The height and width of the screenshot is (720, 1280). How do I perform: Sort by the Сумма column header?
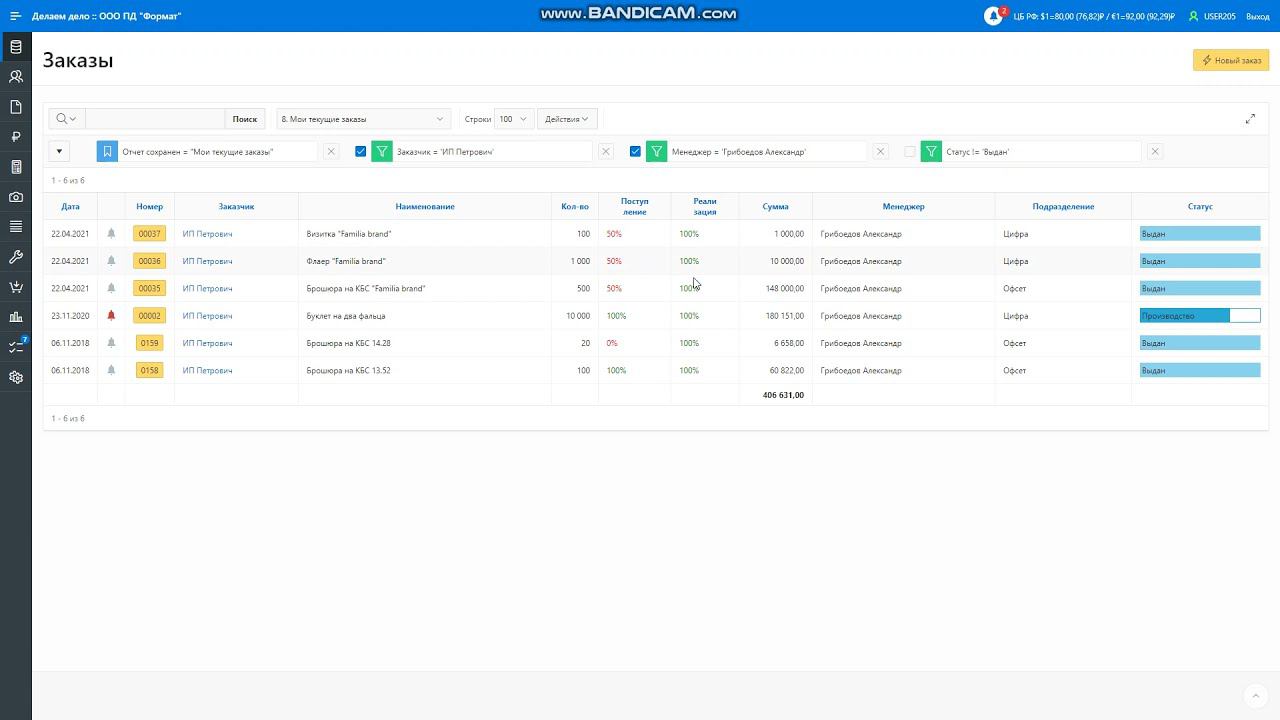tap(775, 207)
